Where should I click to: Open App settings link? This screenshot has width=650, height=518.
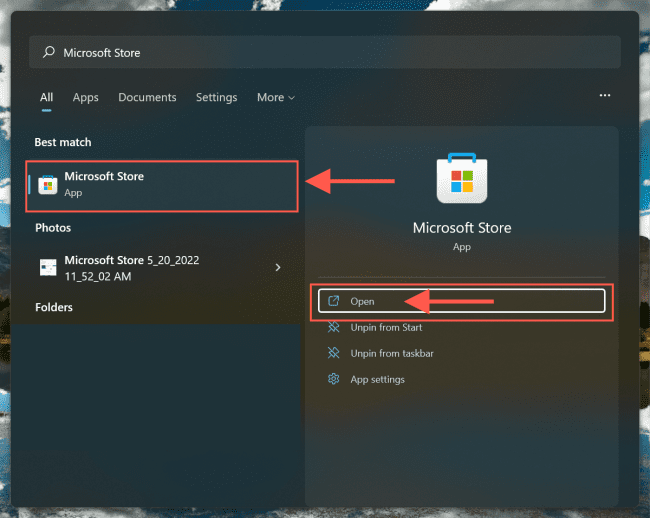click(x=377, y=379)
